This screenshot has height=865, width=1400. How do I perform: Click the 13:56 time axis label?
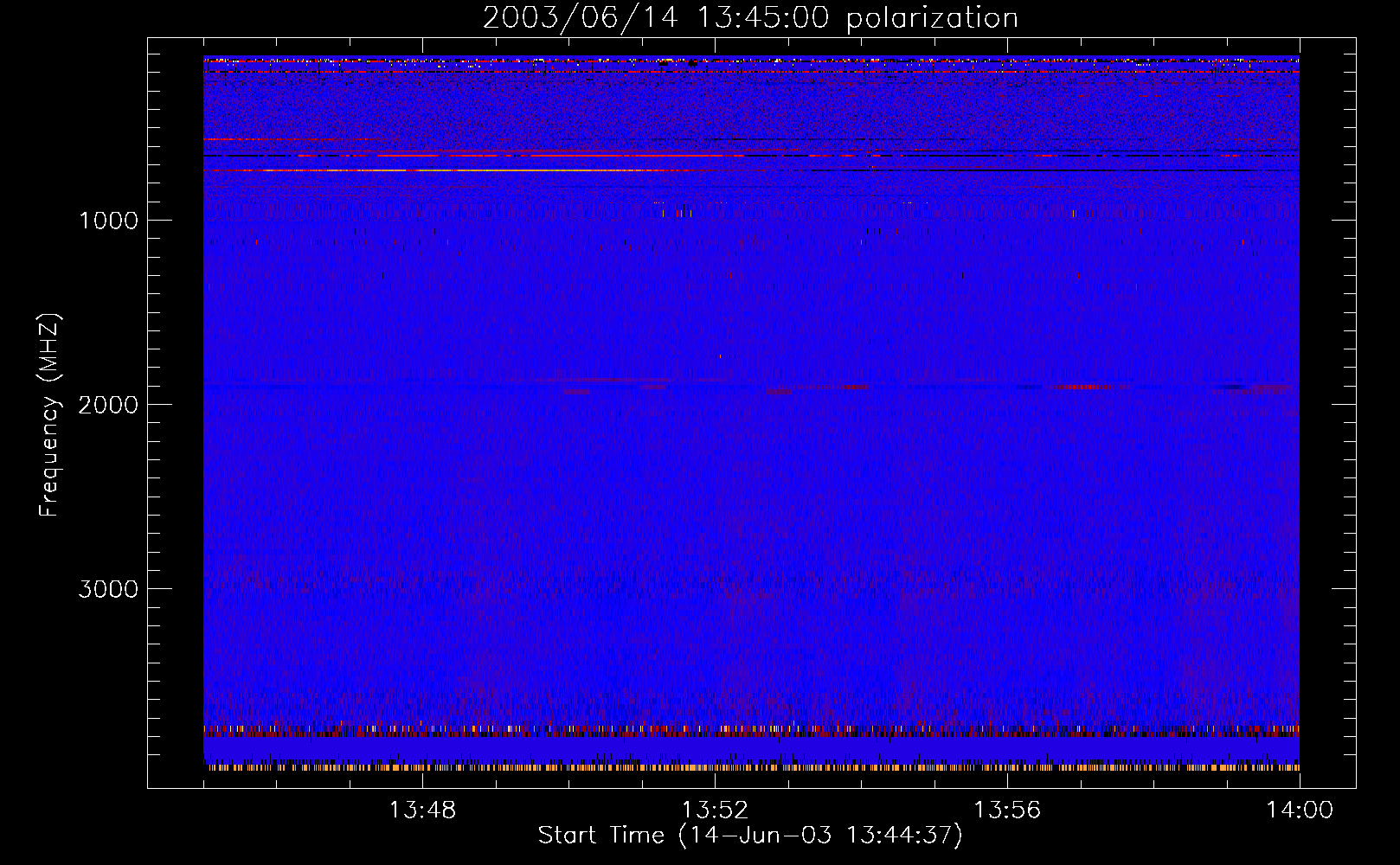pyautogui.click(x=1007, y=811)
